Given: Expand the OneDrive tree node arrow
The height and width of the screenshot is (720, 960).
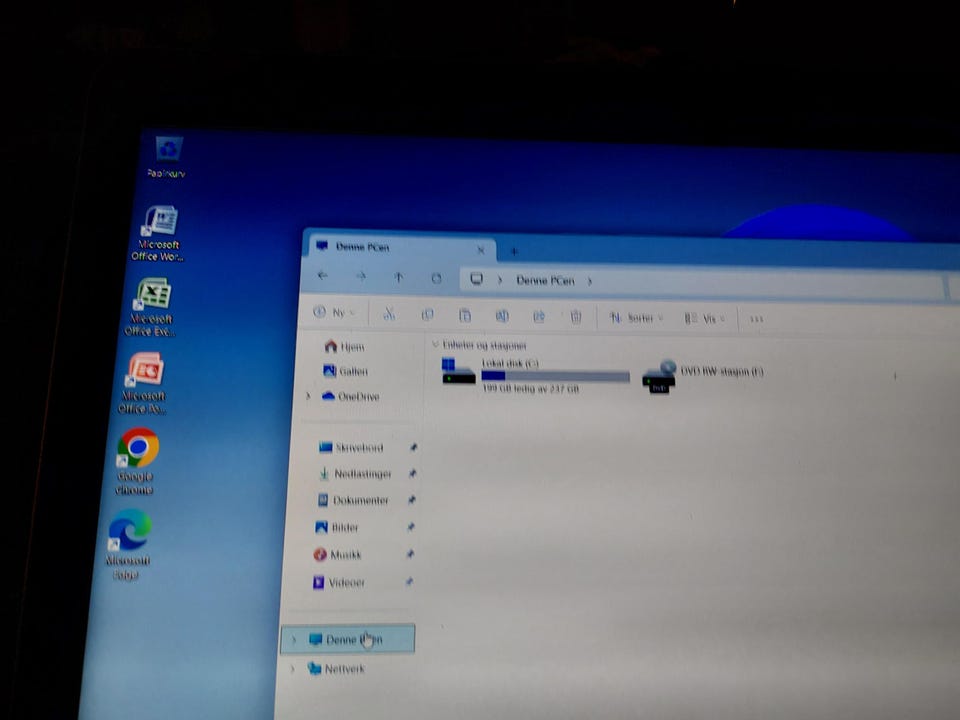Looking at the screenshot, I should (x=308, y=396).
